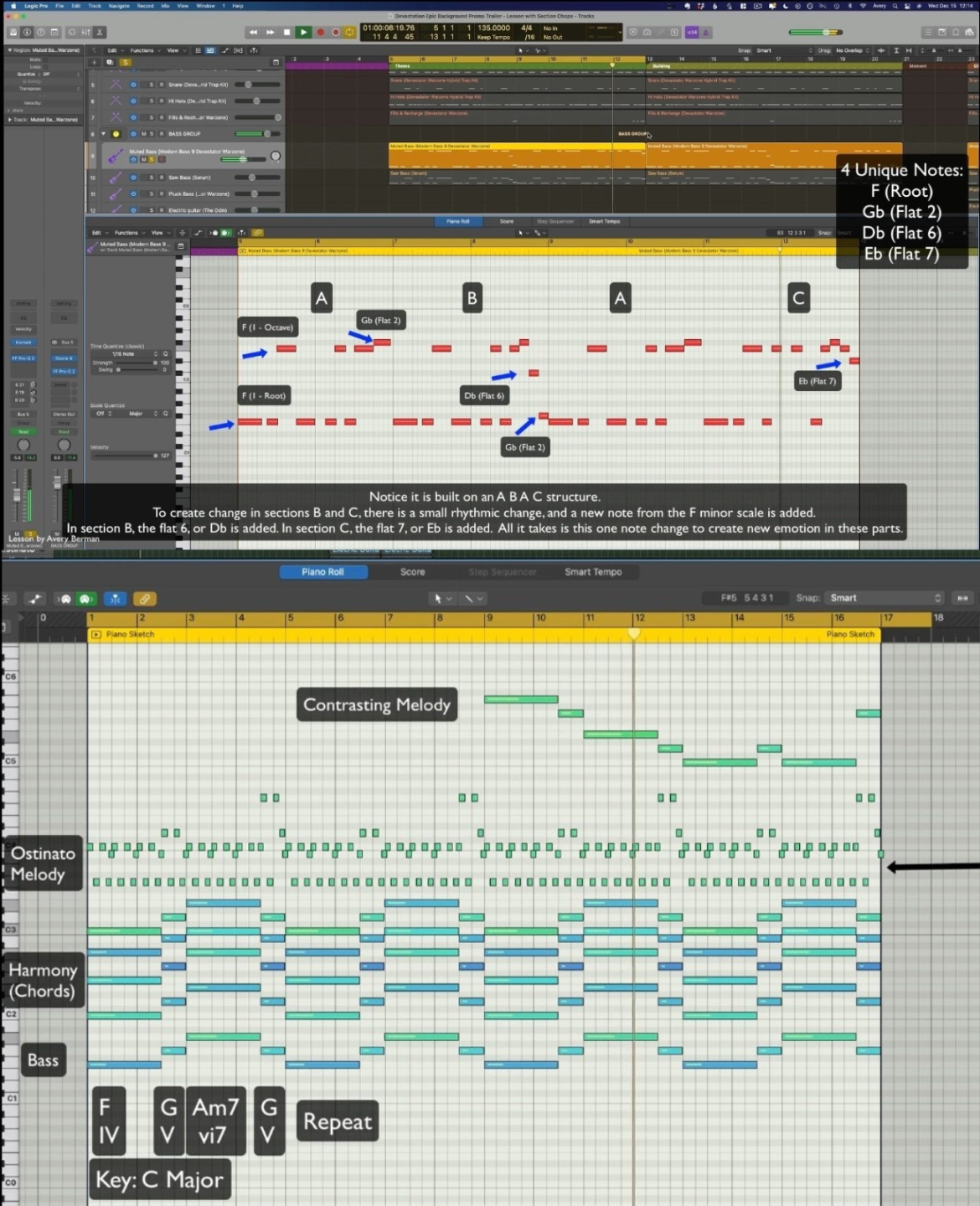Click the purple count-in button
Viewport: 980px width, 1206px height.
click(692, 33)
